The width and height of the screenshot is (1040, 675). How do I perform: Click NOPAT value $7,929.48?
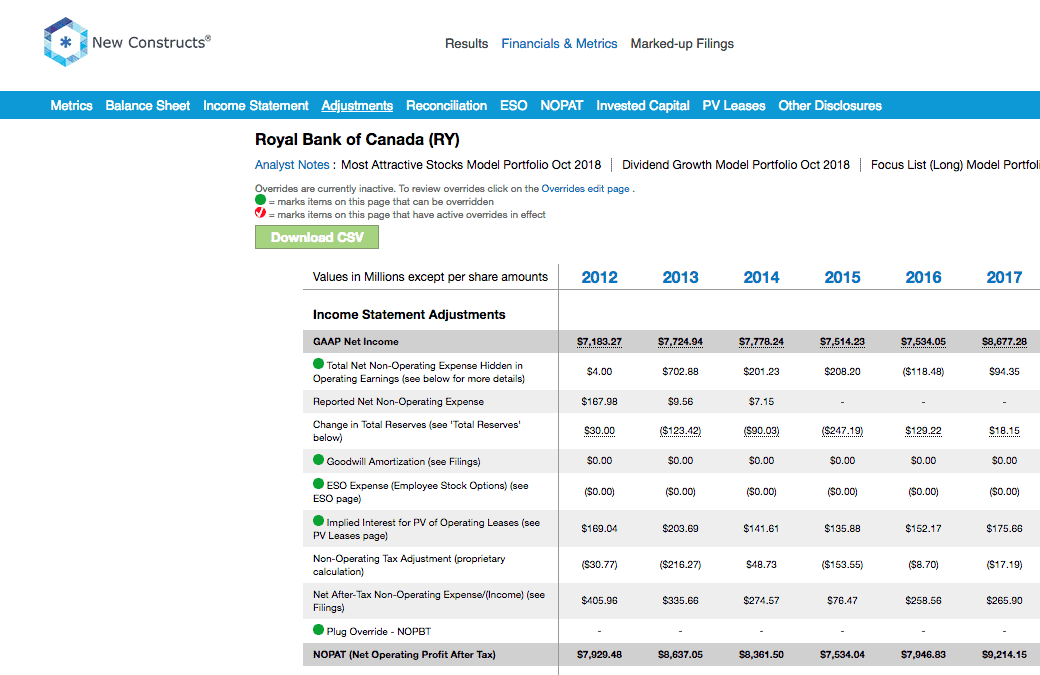coord(600,655)
